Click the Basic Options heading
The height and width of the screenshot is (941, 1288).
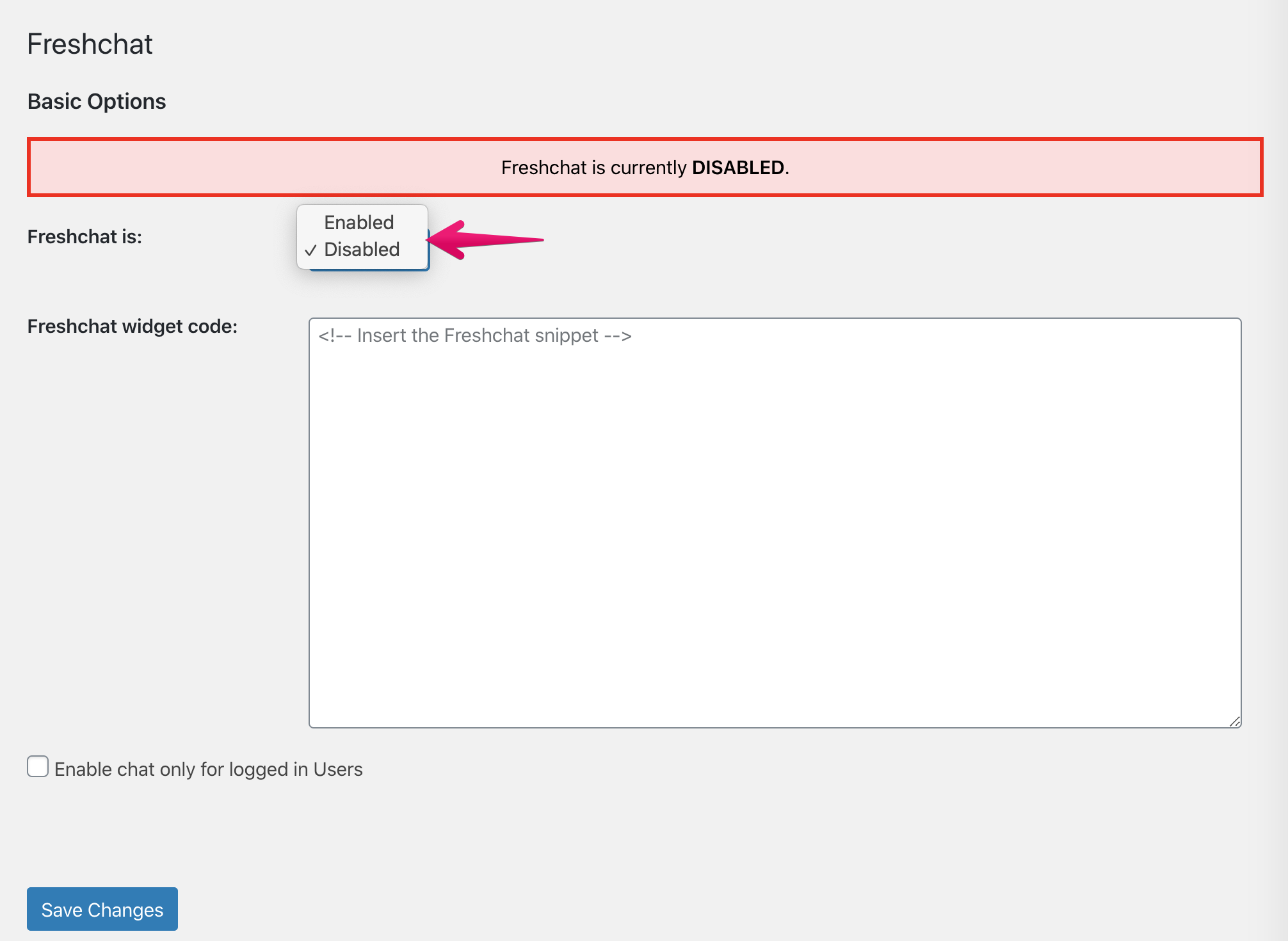pos(97,102)
